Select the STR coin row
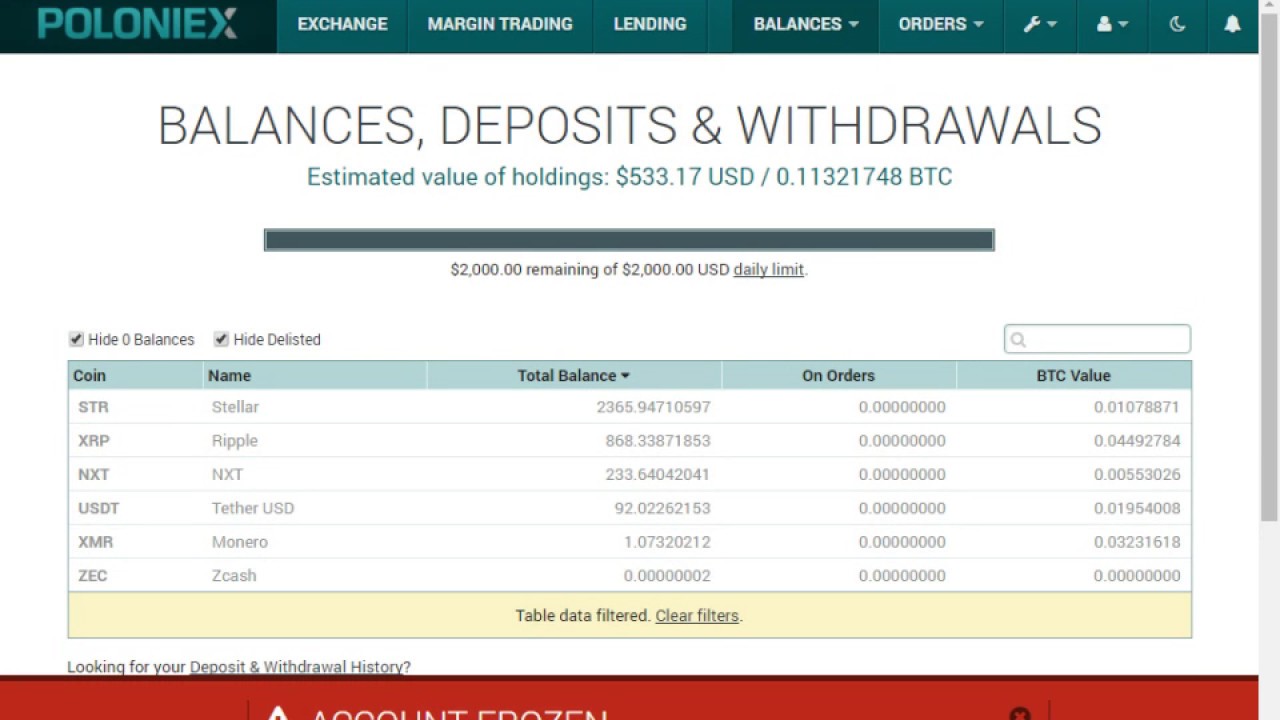This screenshot has height=720, width=1280. pos(629,407)
